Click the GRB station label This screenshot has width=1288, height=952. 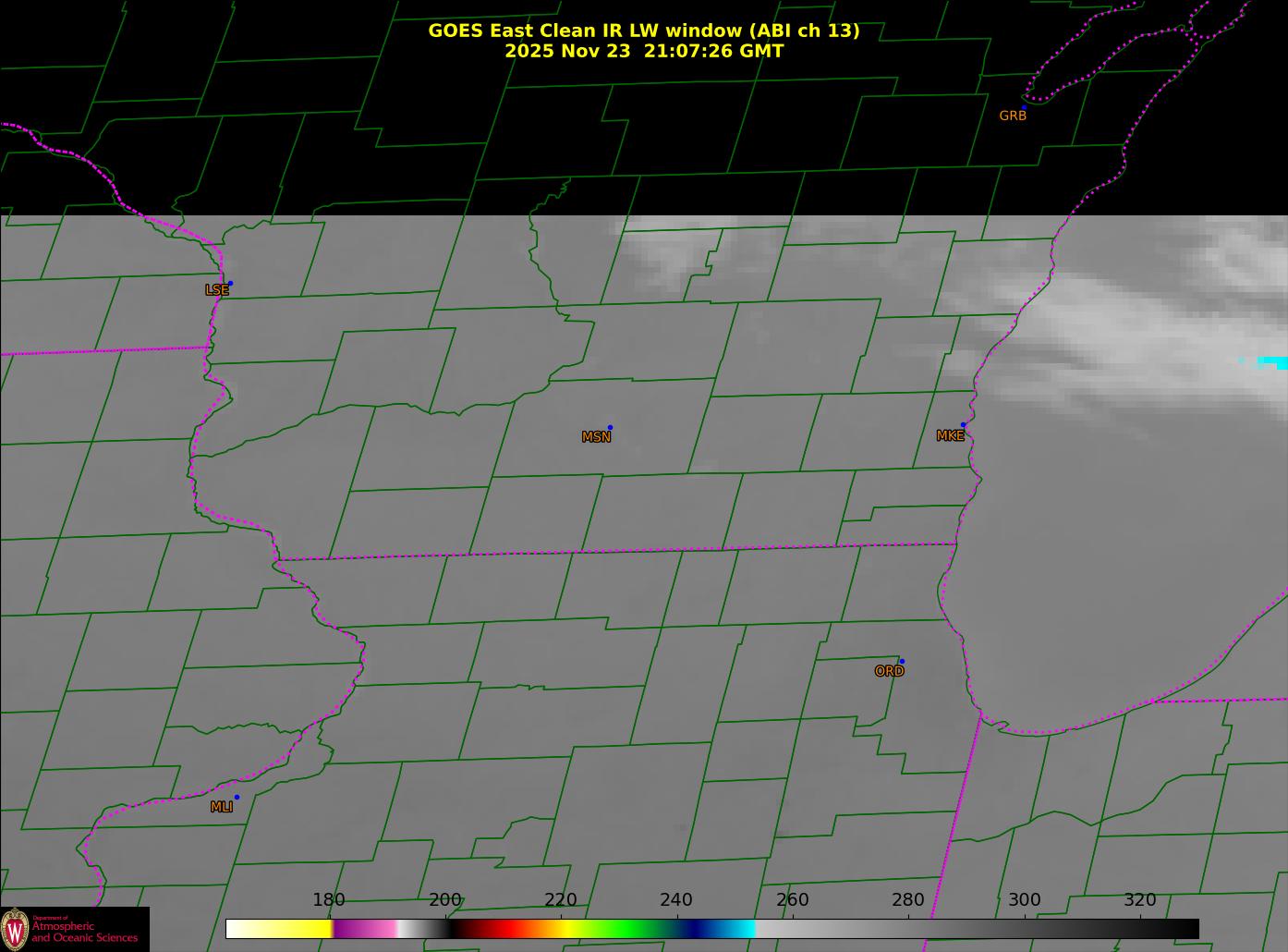pyautogui.click(x=1013, y=116)
